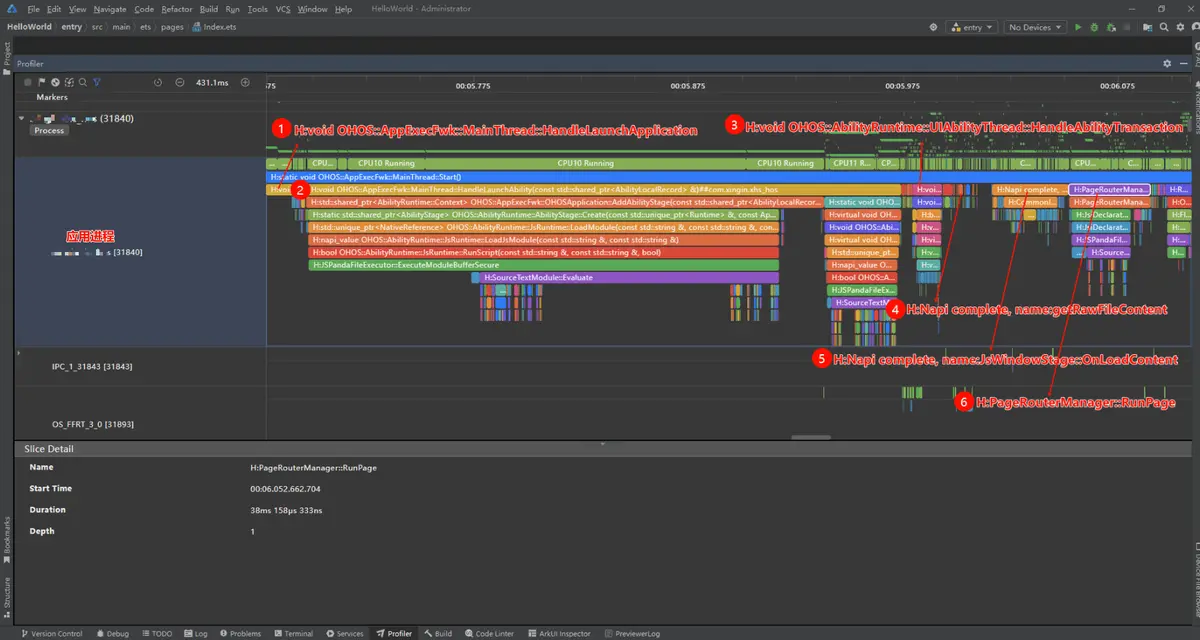
Task: Click the blue filter funnel icon
Action: pos(97,82)
